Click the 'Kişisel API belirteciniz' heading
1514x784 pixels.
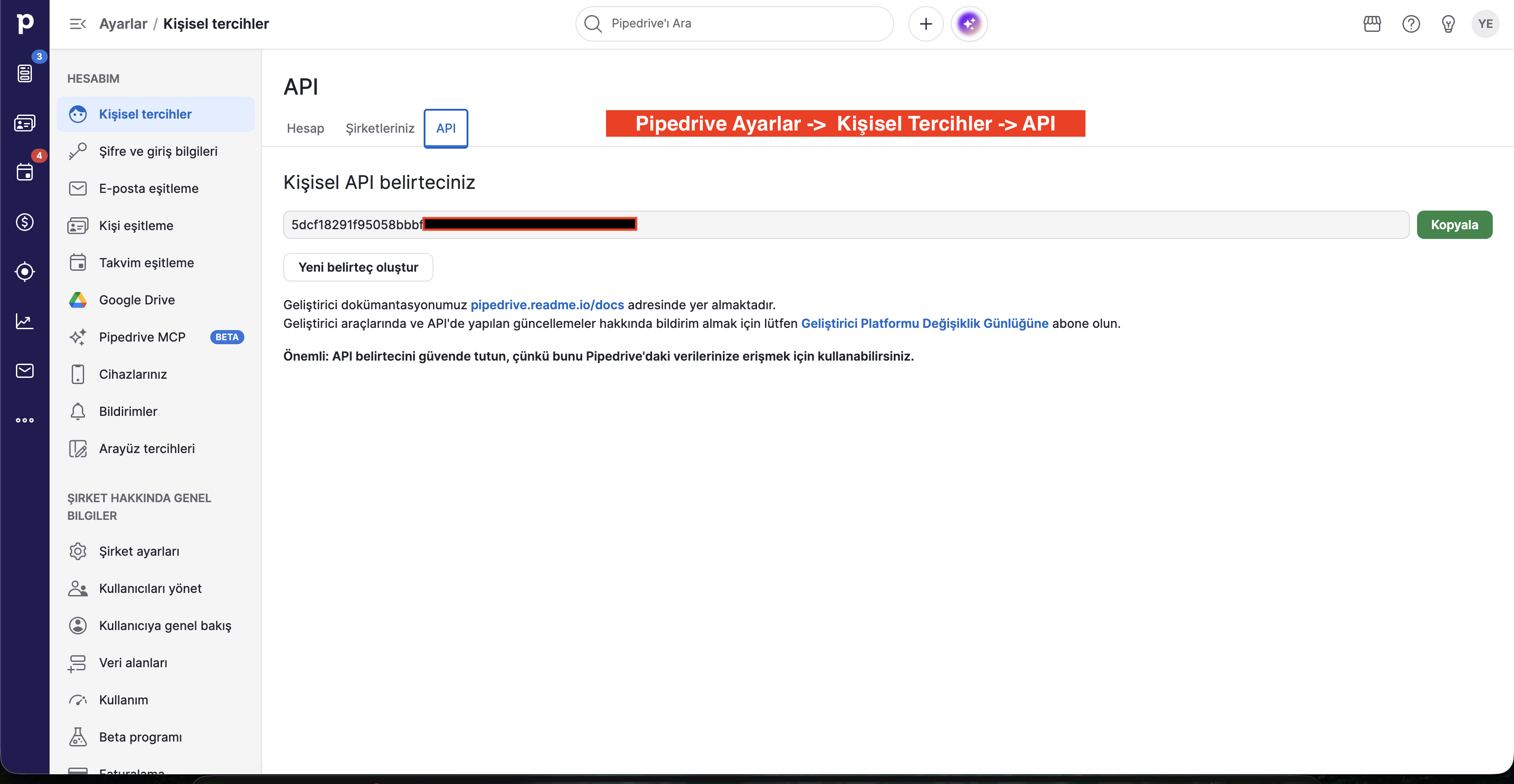379,183
